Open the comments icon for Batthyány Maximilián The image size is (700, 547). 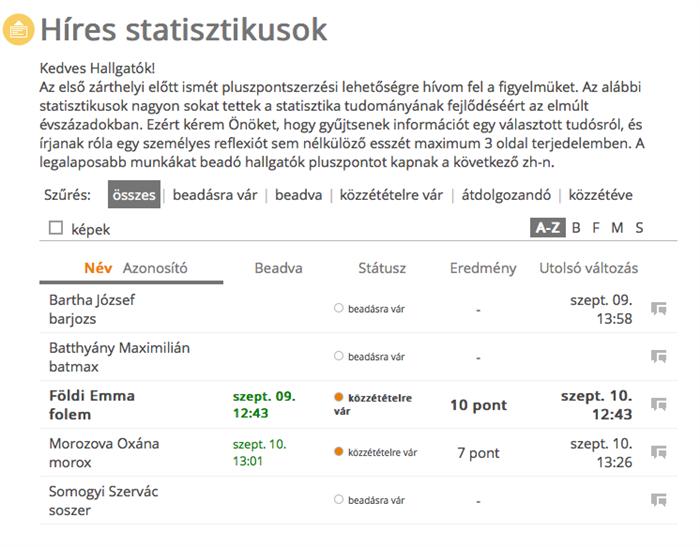[658, 356]
